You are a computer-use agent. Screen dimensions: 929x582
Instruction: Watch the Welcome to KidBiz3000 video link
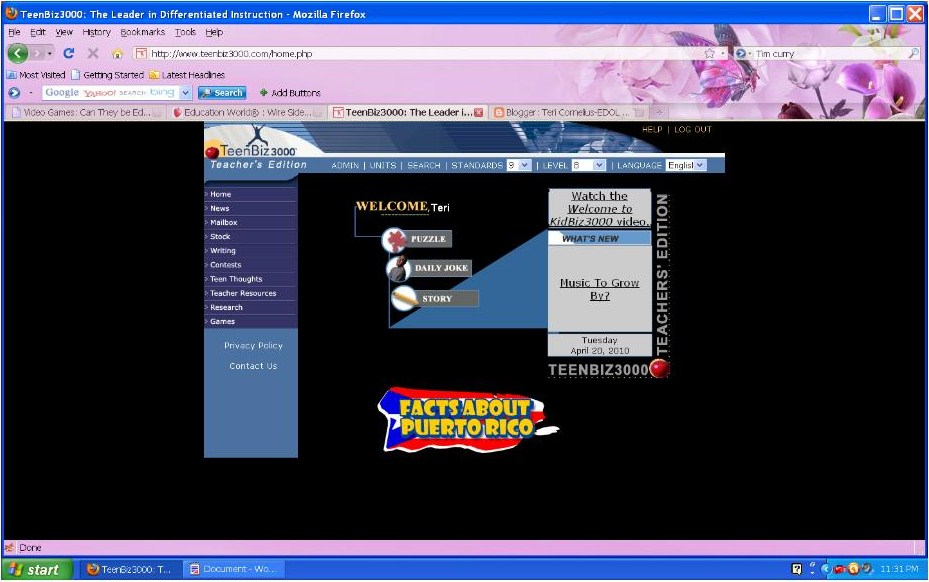599,209
